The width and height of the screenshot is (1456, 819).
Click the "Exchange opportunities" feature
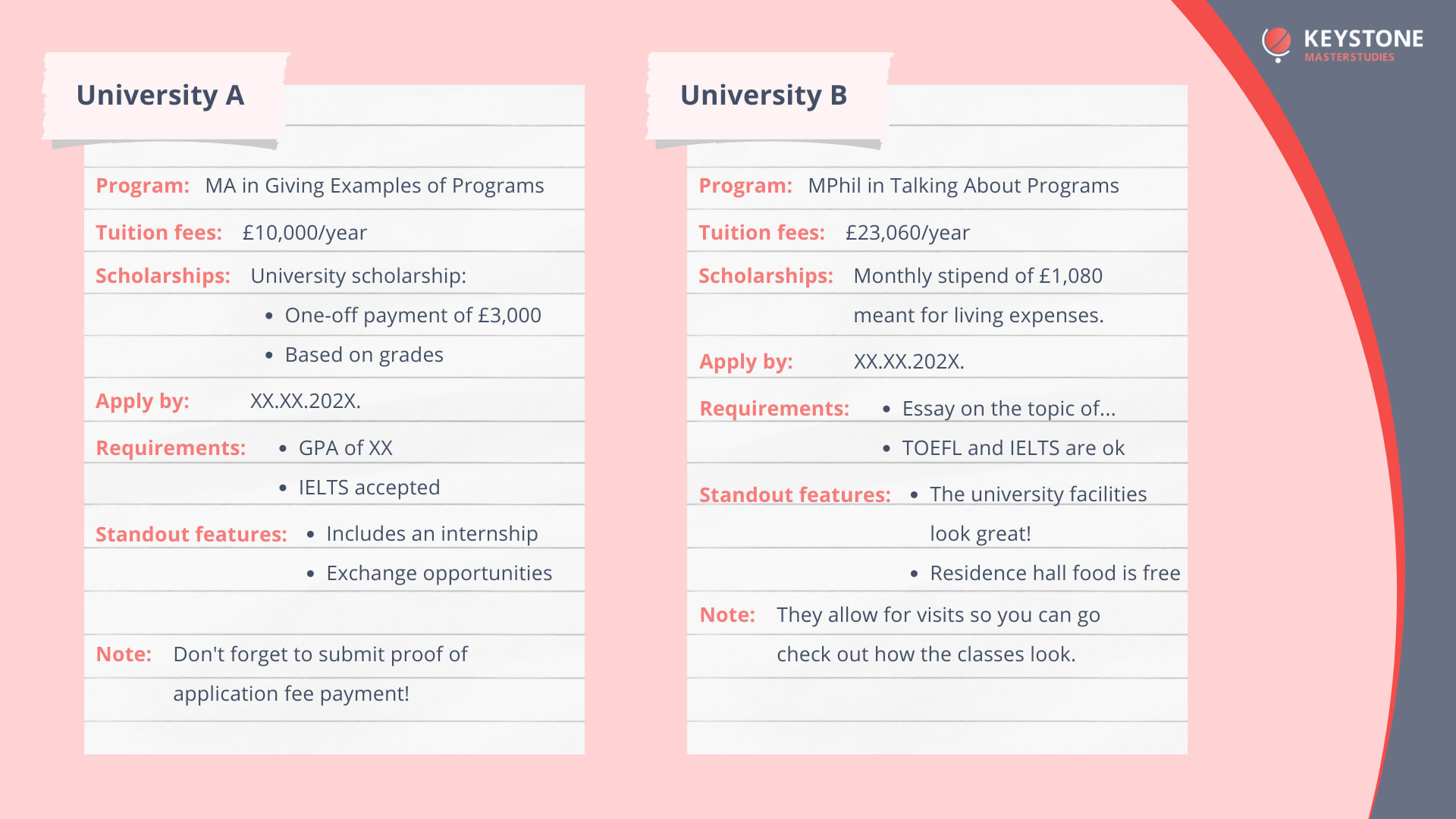(x=438, y=573)
